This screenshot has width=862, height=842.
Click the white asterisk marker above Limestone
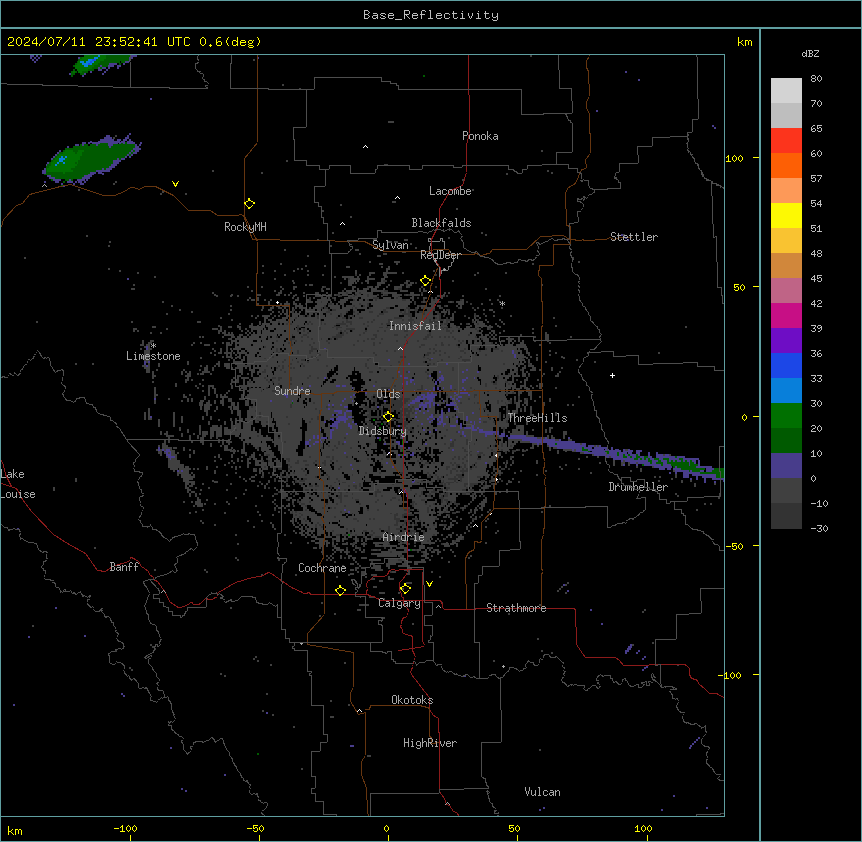(153, 346)
